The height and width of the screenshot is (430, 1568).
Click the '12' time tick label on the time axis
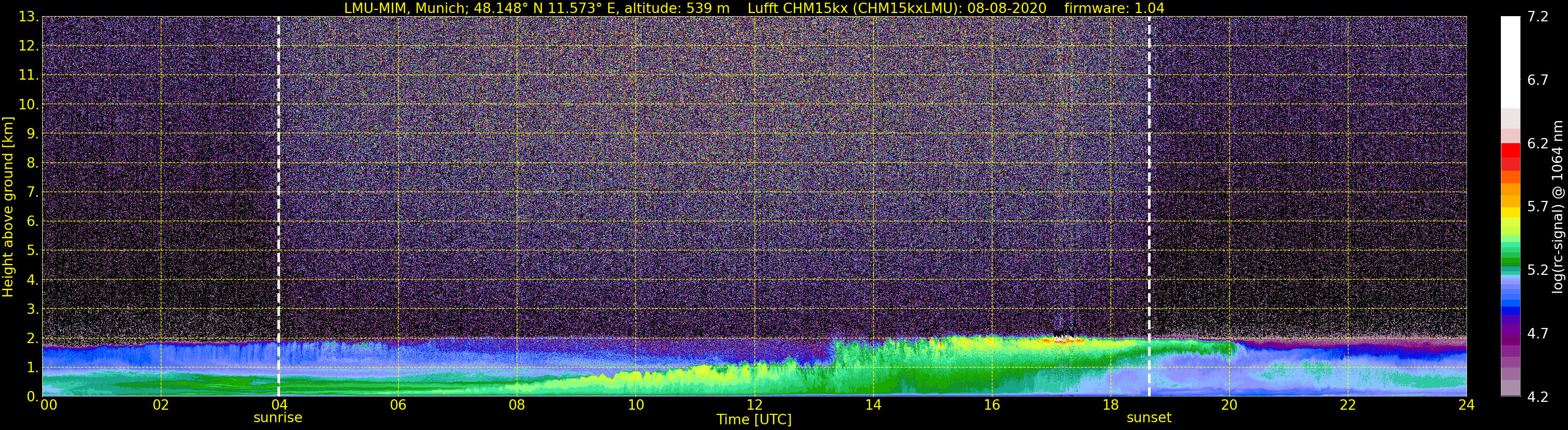pyautogui.click(x=754, y=405)
